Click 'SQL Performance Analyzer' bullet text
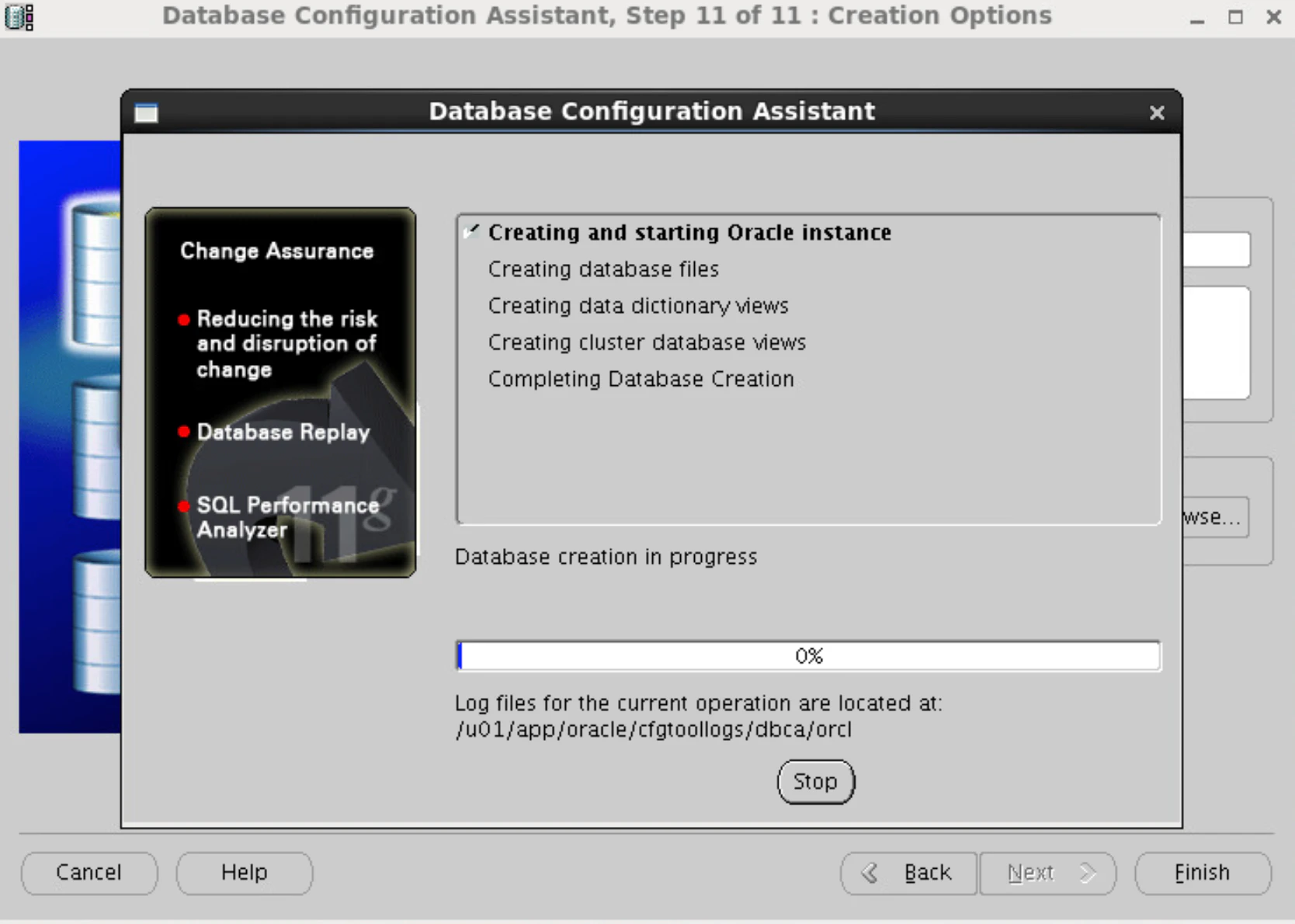Viewport: 1295px width, 924px height. (x=288, y=517)
